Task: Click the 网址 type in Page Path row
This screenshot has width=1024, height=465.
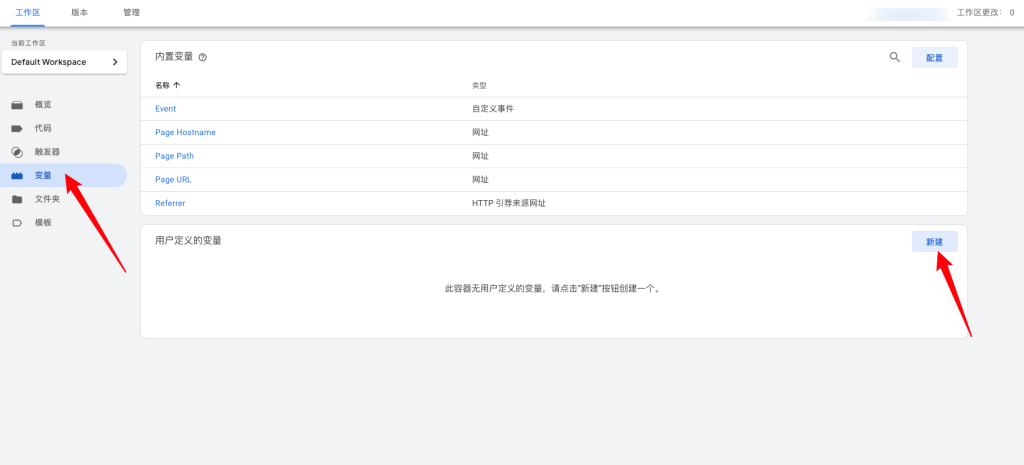Action: click(x=480, y=156)
